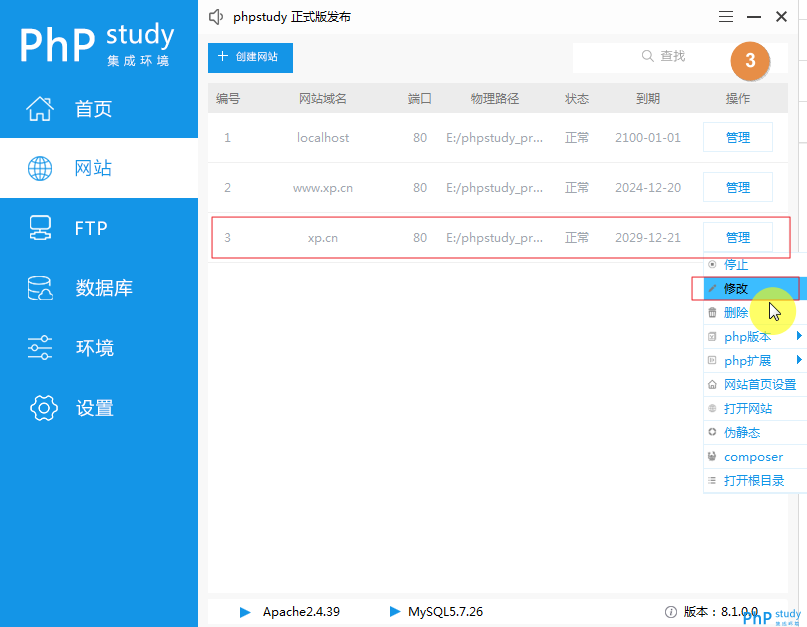This screenshot has width=807, height=627.
Task: Open 管理 dropdown for localhost site
Action: 738,137
